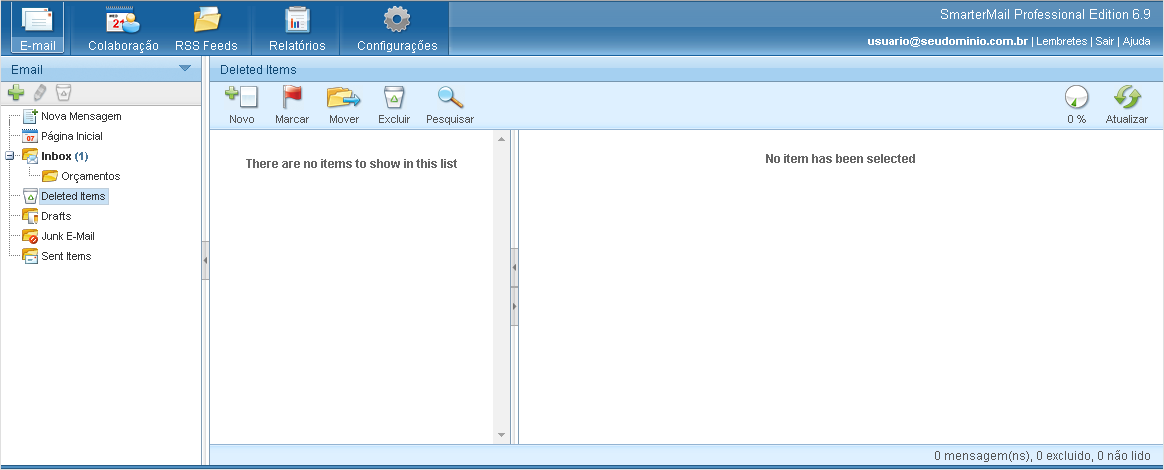Click the Excluir trash icon

click(x=394, y=98)
